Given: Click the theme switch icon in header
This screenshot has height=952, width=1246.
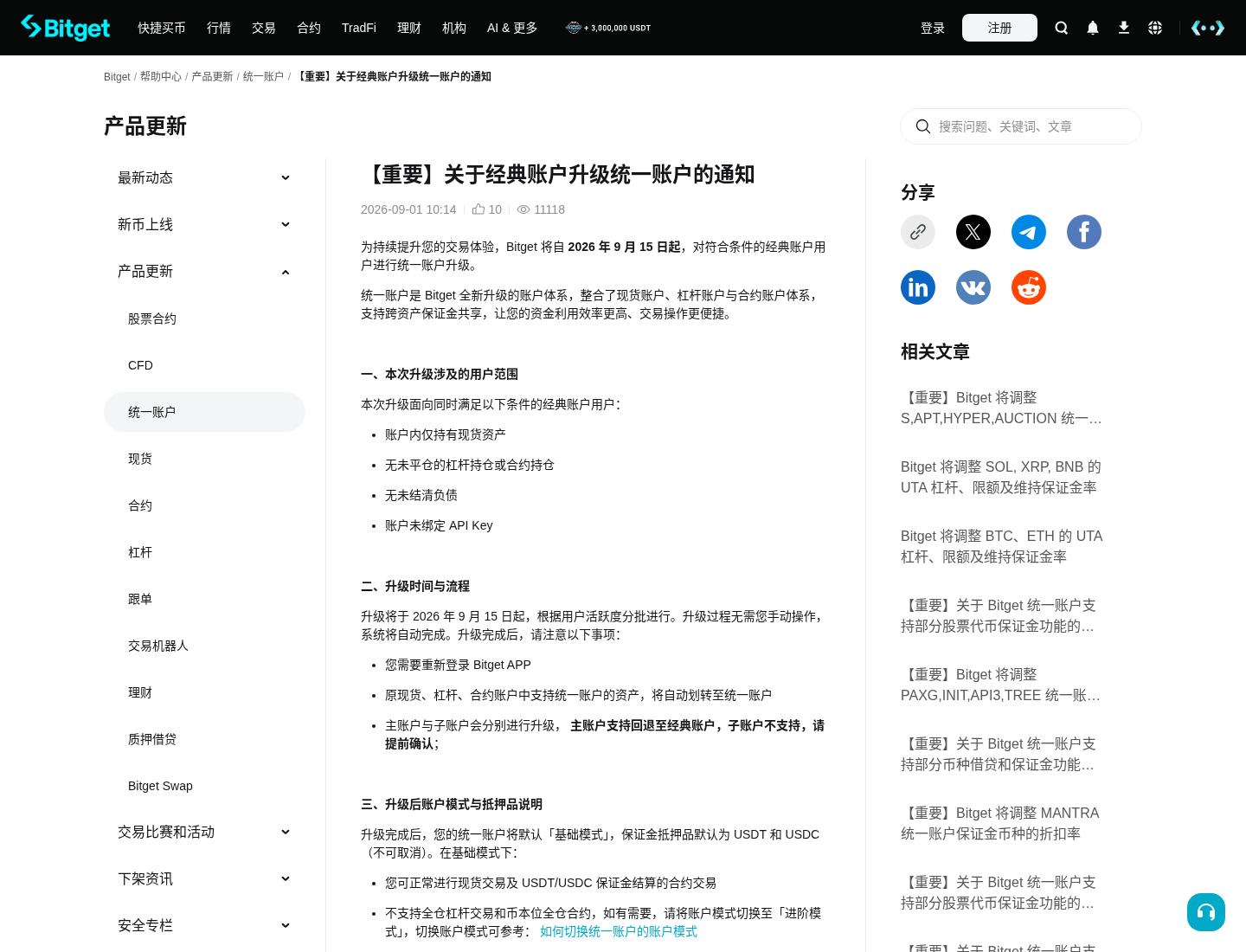Looking at the screenshot, I should [x=1208, y=28].
